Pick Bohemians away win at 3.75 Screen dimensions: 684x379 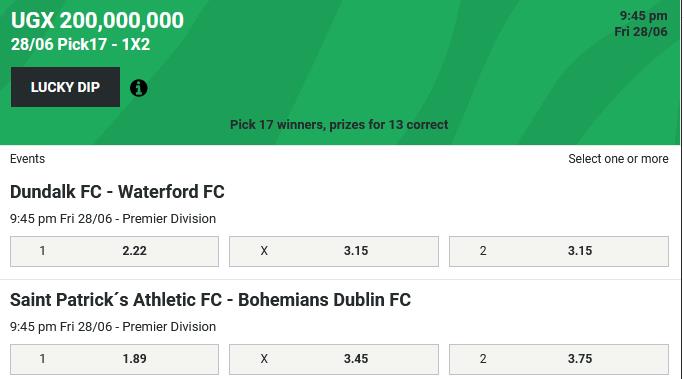(559, 359)
